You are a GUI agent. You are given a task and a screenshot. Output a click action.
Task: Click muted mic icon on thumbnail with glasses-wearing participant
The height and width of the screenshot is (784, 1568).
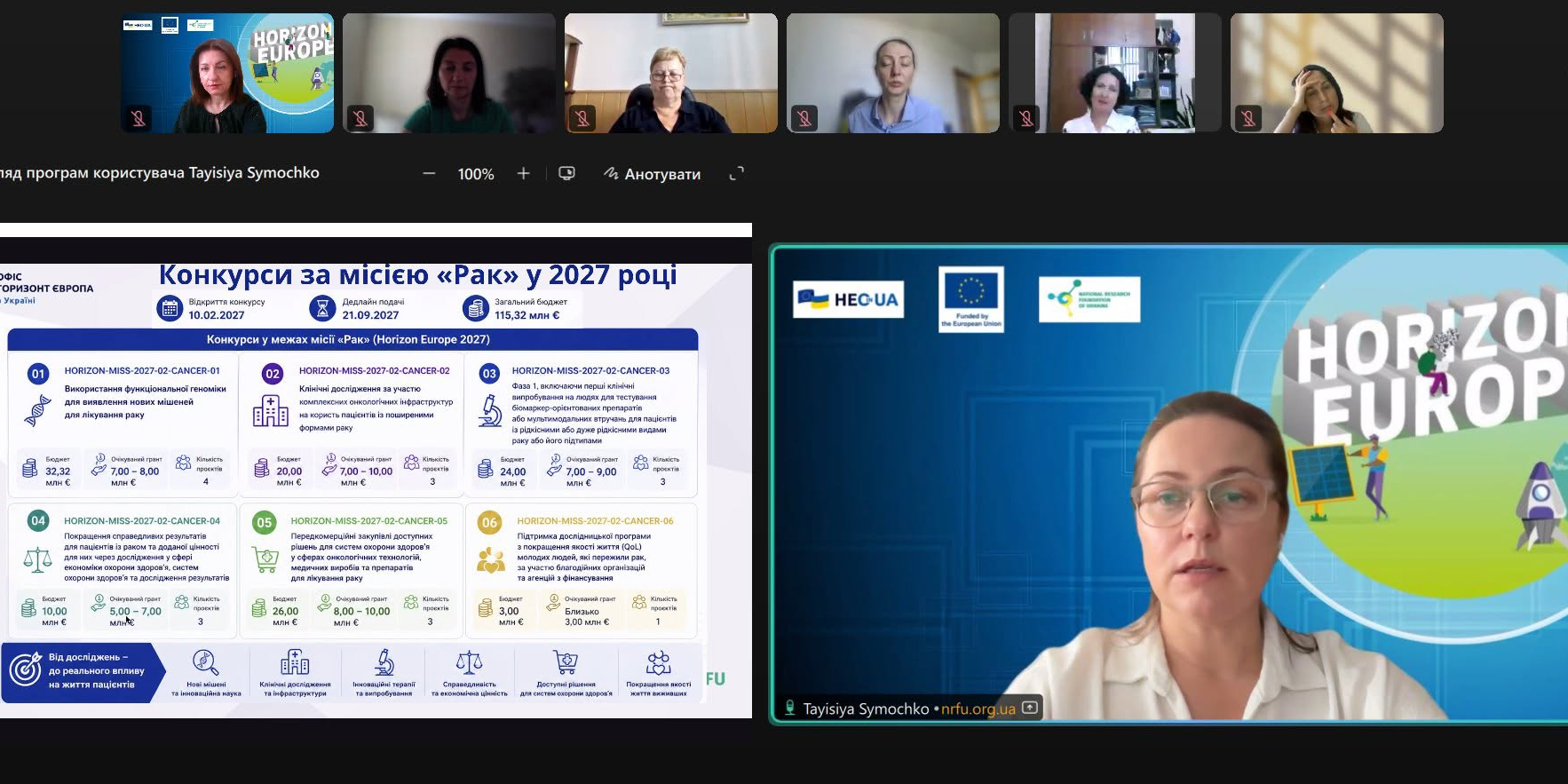click(x=582, y=118)
